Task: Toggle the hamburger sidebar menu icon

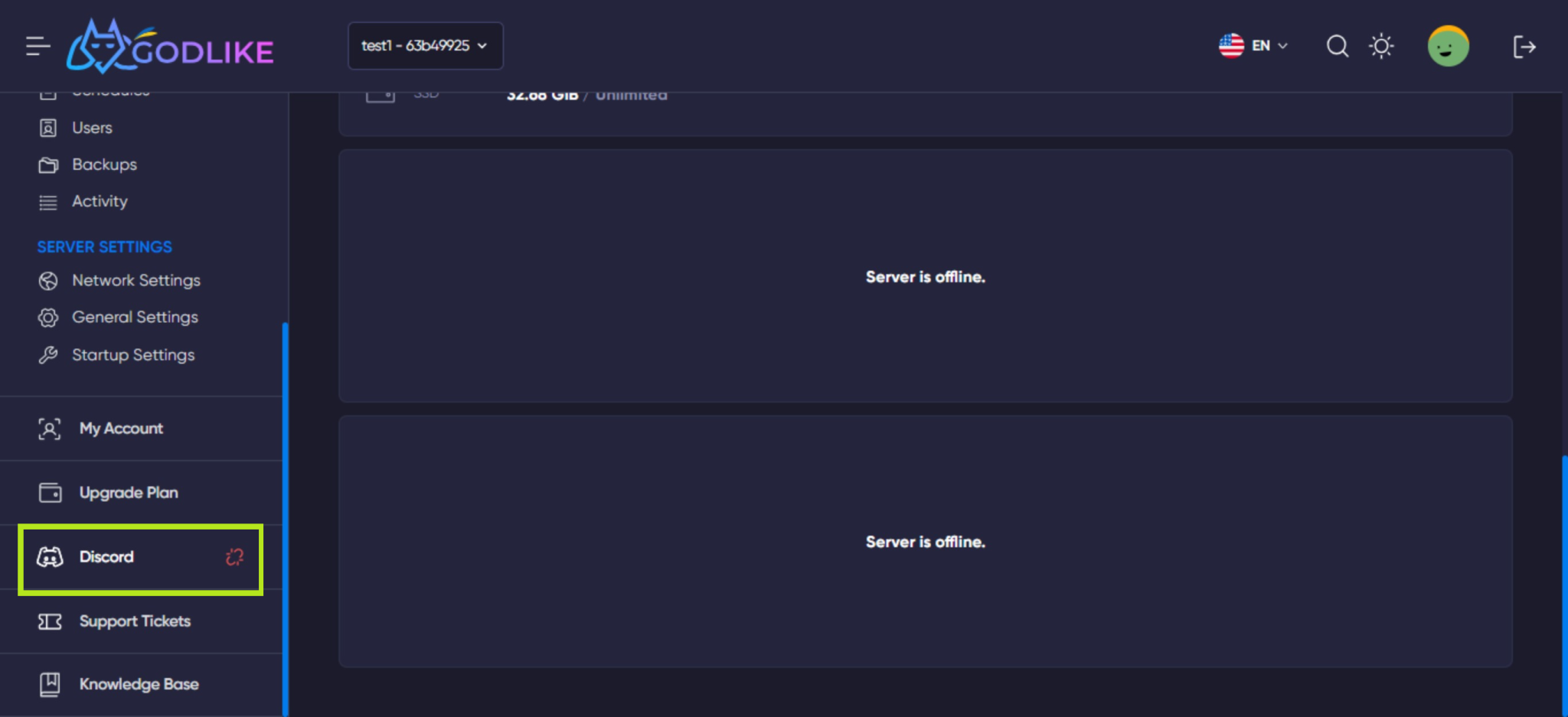Action: pos(38,46)
